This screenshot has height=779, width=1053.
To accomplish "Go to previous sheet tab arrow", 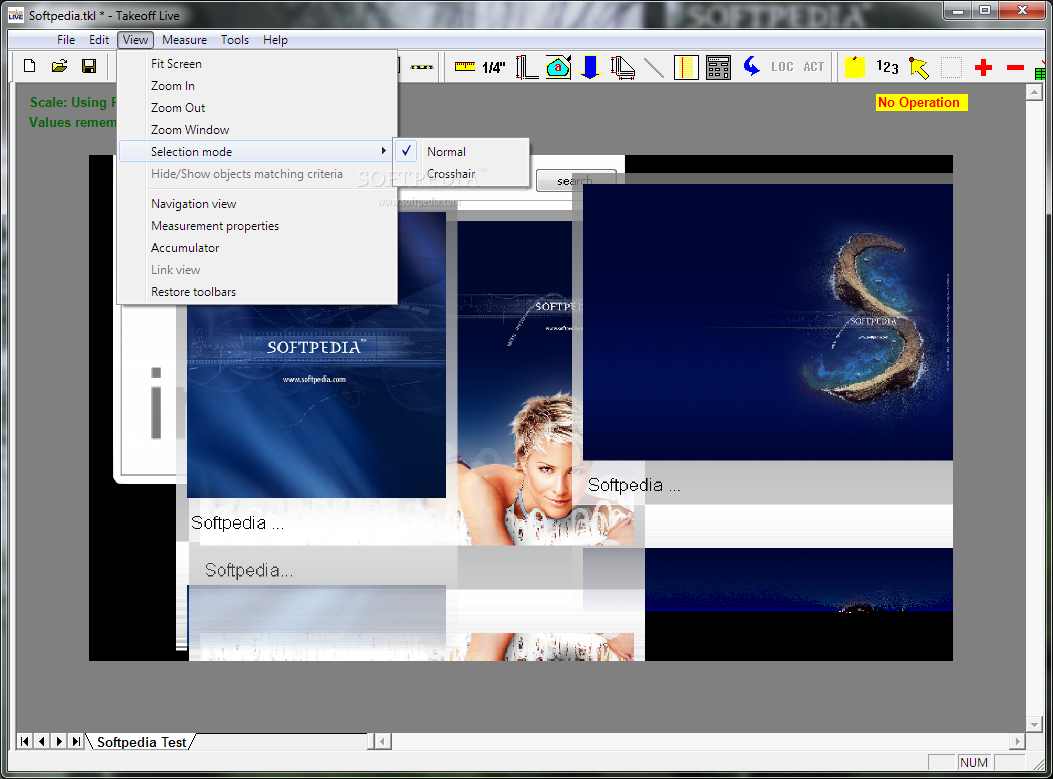I will pos(42,741).
